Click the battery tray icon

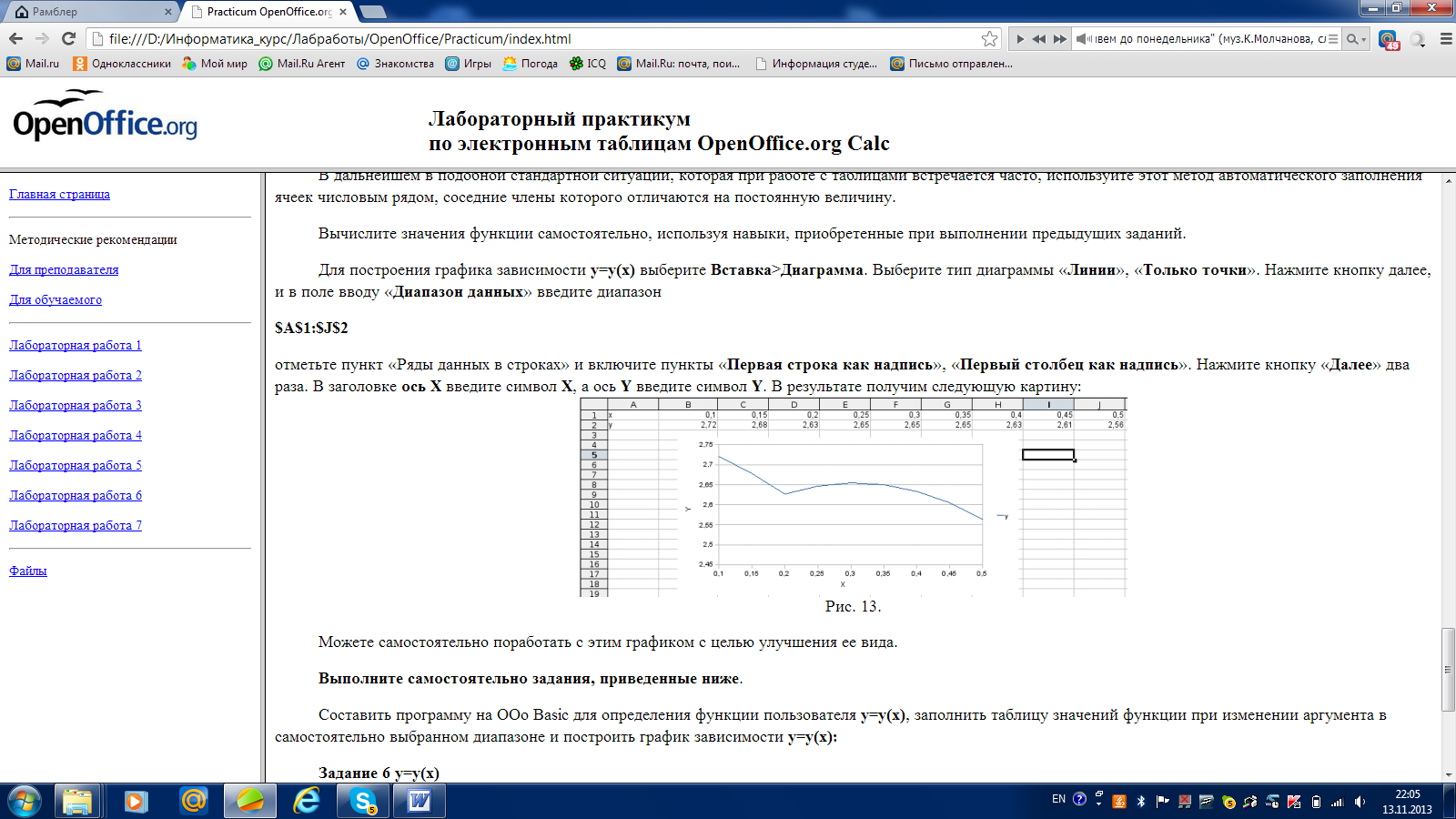point(1316,802)
